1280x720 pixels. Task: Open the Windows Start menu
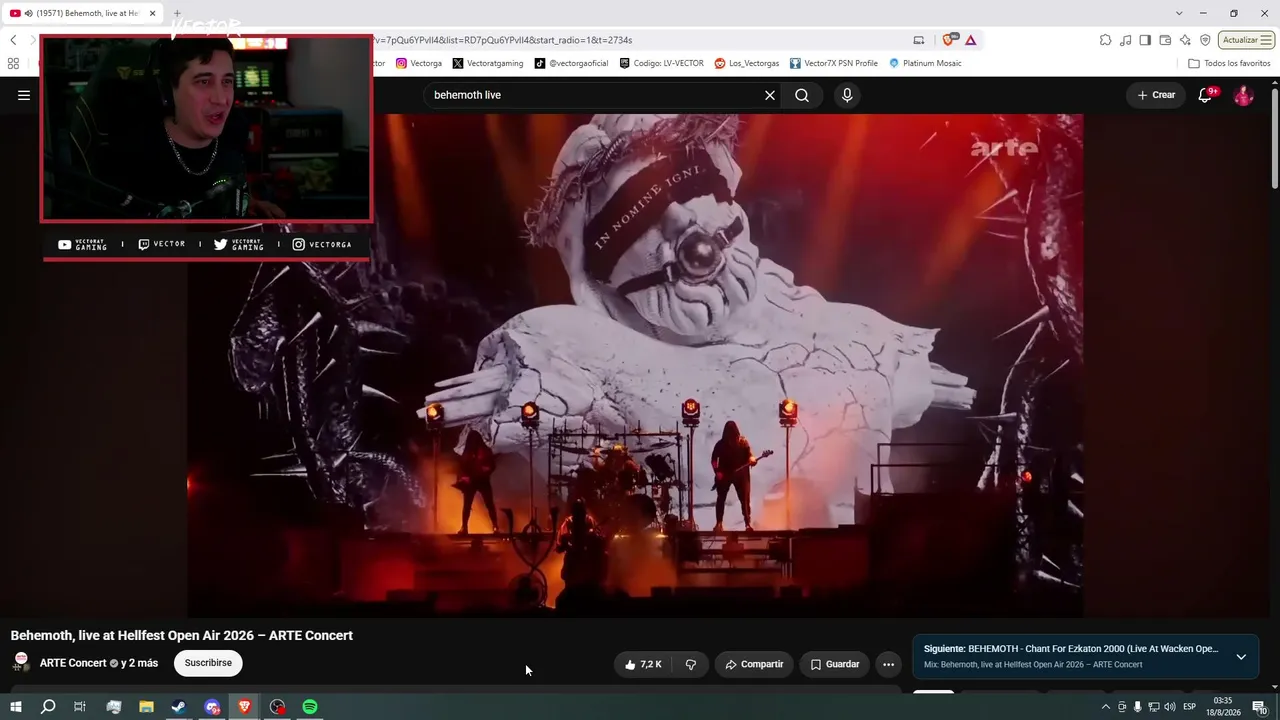click(16, 707)
